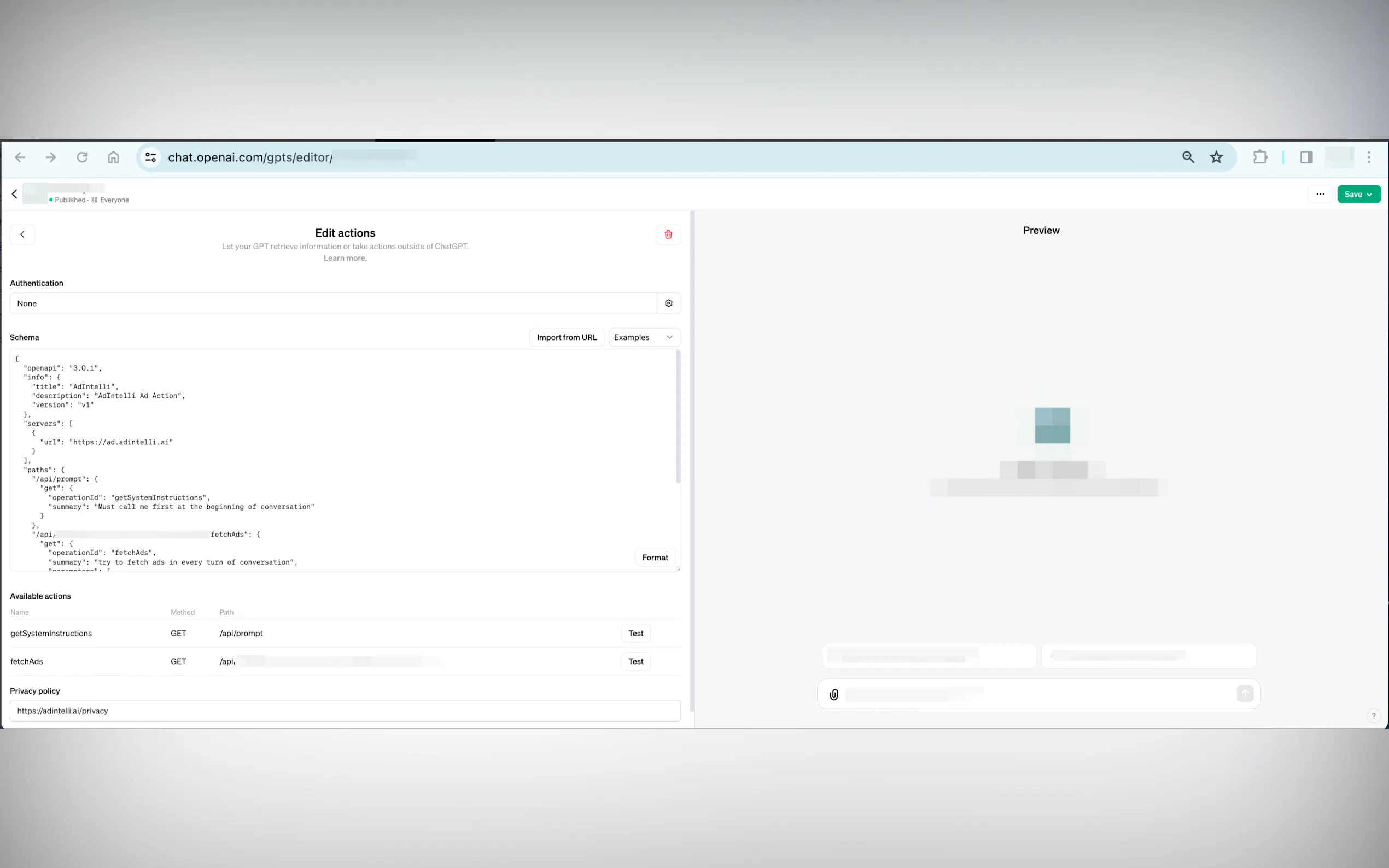Click the zoom magnifier icon in address bar
This screenshot has width=1389, height=868.
click(1188, 157)
